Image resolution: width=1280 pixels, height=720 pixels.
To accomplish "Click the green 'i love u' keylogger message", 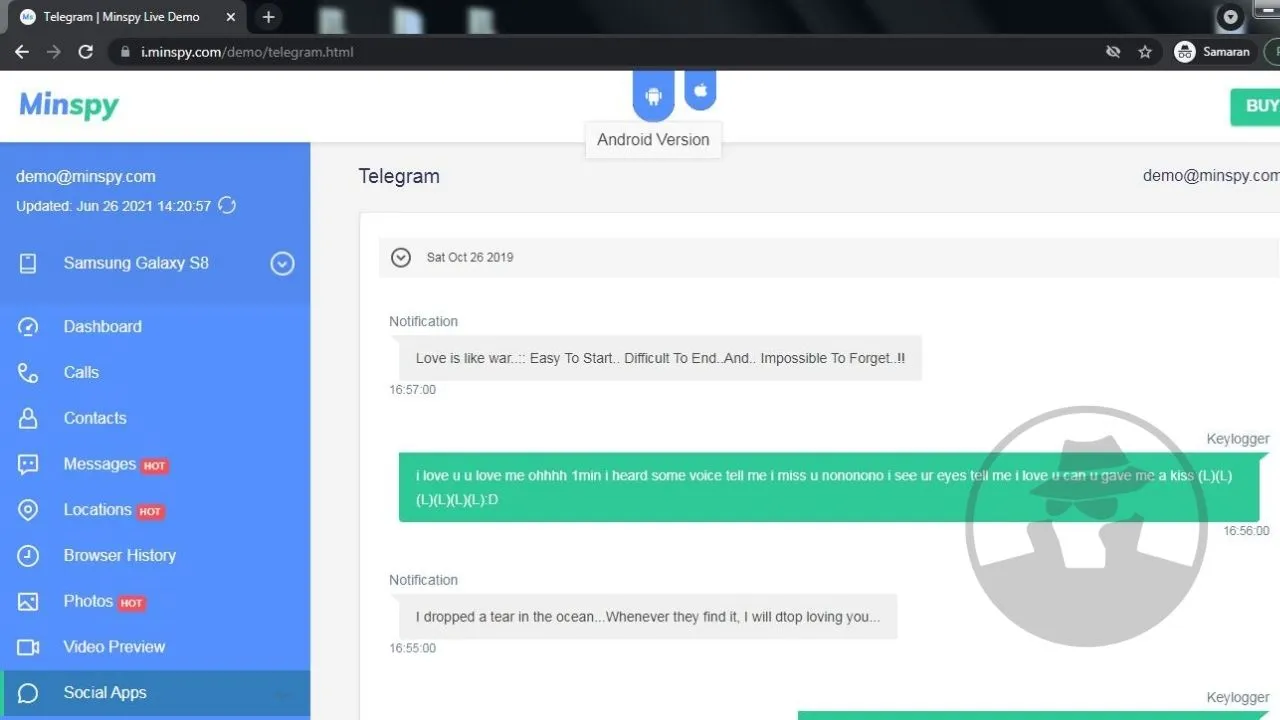I will click(829, 487).
